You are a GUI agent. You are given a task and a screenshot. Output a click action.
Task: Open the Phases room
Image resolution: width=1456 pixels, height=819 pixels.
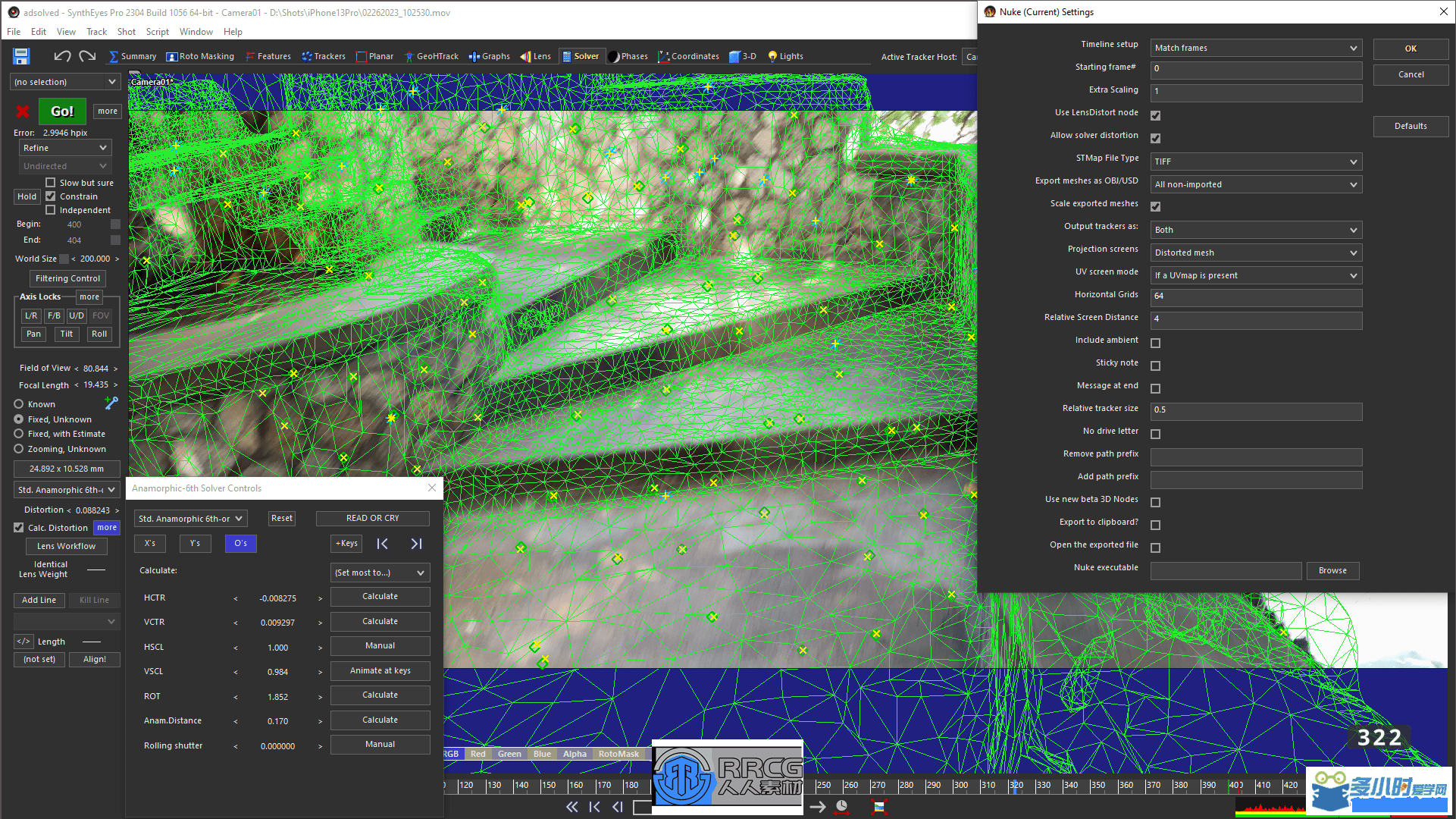628,56
